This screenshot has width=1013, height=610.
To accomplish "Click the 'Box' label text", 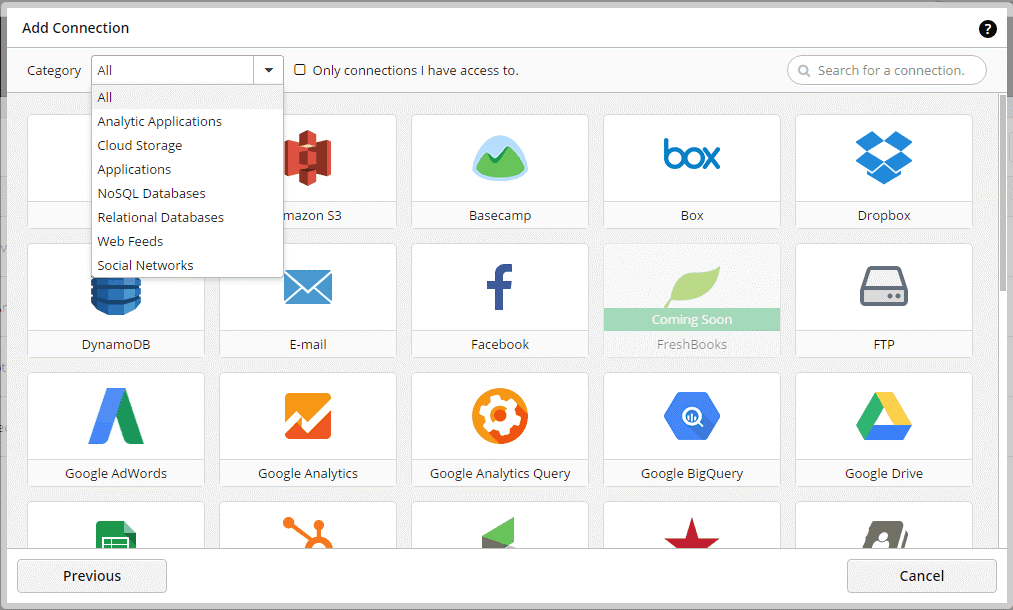I will coord(692,216).
